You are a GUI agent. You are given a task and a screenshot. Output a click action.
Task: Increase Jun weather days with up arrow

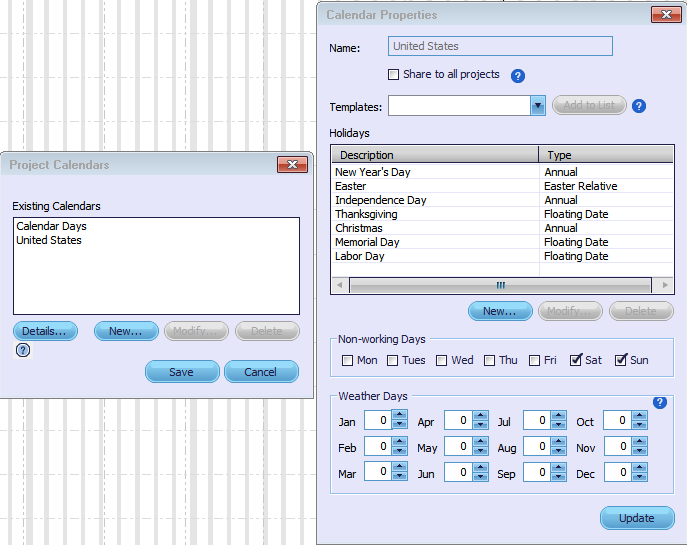point(481,467)
